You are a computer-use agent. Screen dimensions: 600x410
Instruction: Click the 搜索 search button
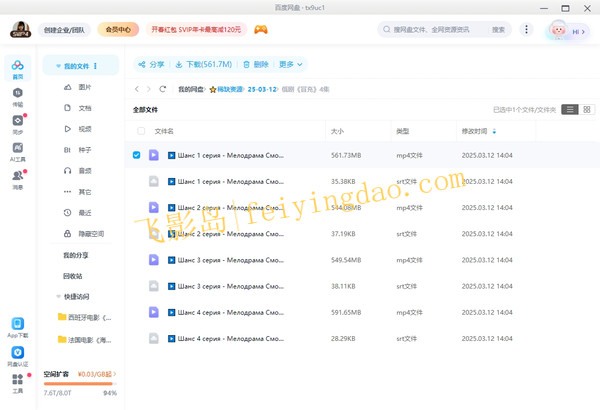[x=498, y=29]
